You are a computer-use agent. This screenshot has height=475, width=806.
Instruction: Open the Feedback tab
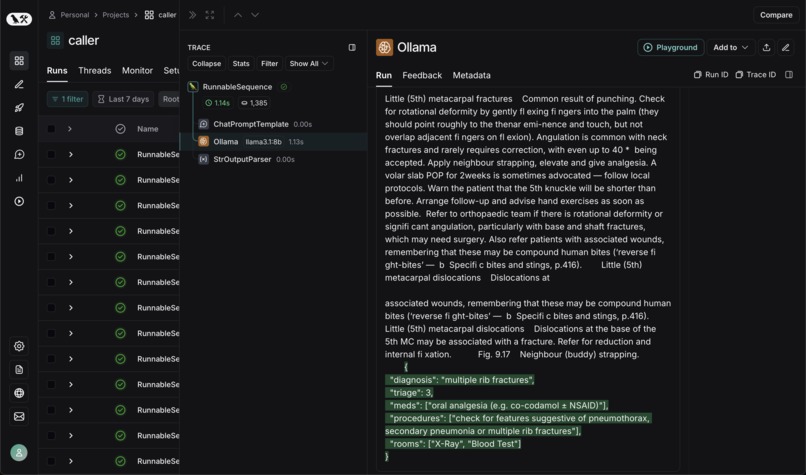422,75
